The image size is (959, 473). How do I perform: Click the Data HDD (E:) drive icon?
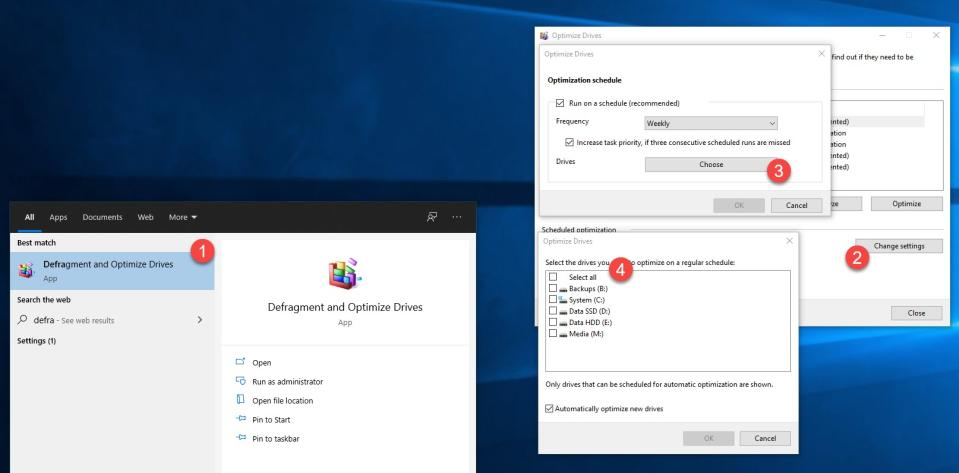click(x=563, y=322)
